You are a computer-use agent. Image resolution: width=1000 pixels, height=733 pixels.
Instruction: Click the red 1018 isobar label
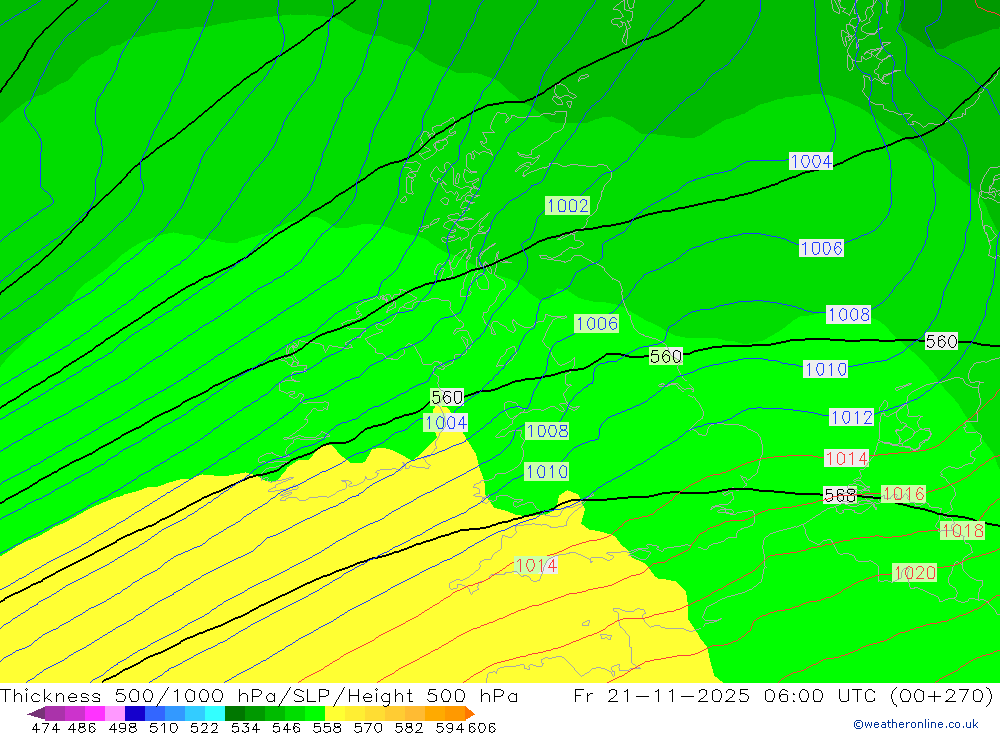962,531
